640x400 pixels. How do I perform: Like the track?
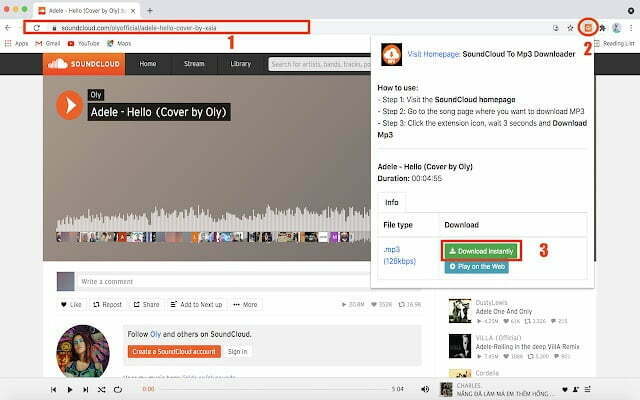[x=71, y=304]
